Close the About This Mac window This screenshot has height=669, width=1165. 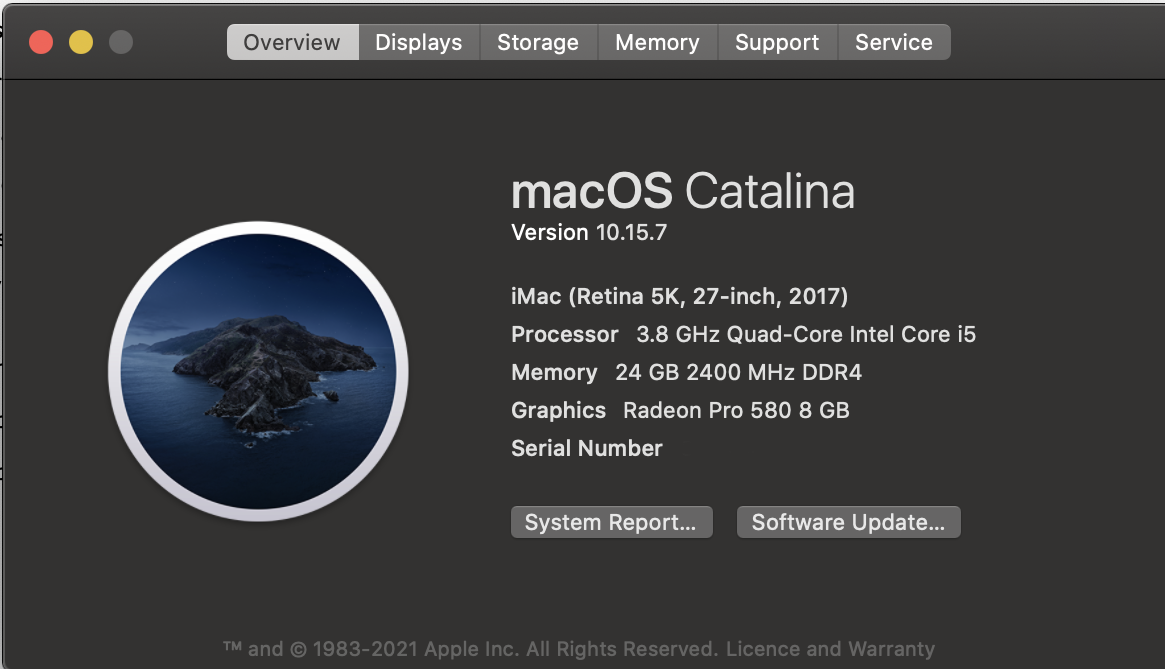coord(41,42)
